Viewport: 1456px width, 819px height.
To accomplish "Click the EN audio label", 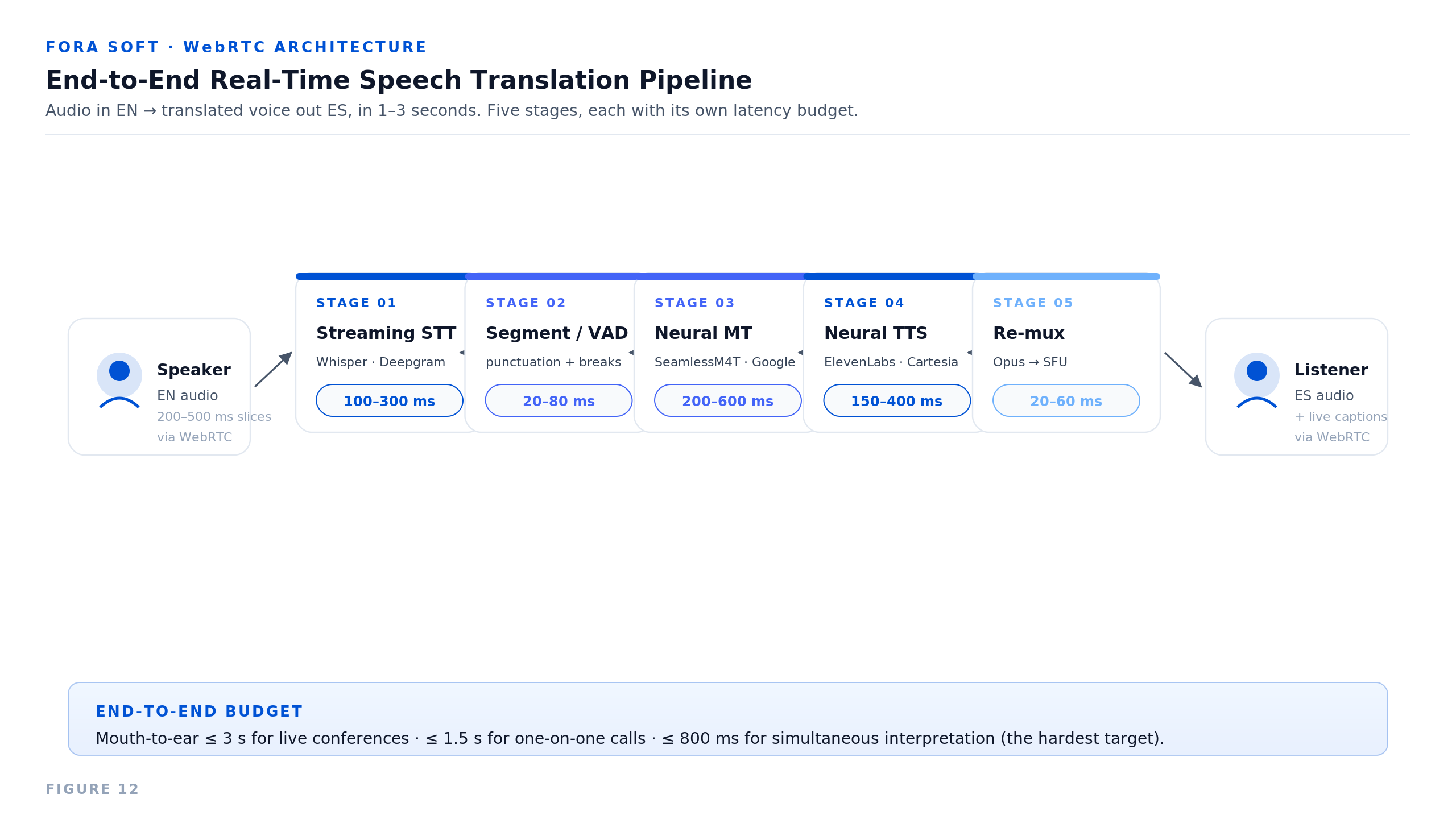I will click(188, 395).
